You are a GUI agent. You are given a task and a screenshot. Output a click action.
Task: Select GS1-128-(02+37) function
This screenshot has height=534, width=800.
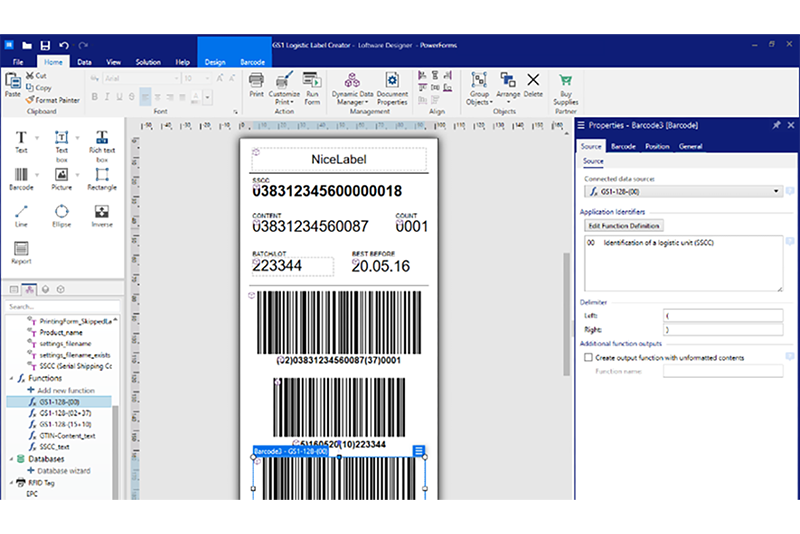[65, 413]
